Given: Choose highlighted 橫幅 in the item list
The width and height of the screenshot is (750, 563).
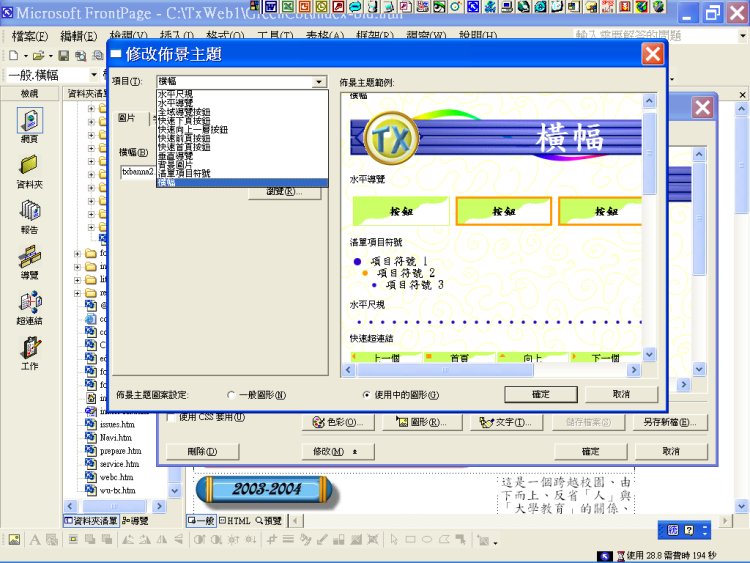Looking at the screenshot, I should [x=242, y=182].
